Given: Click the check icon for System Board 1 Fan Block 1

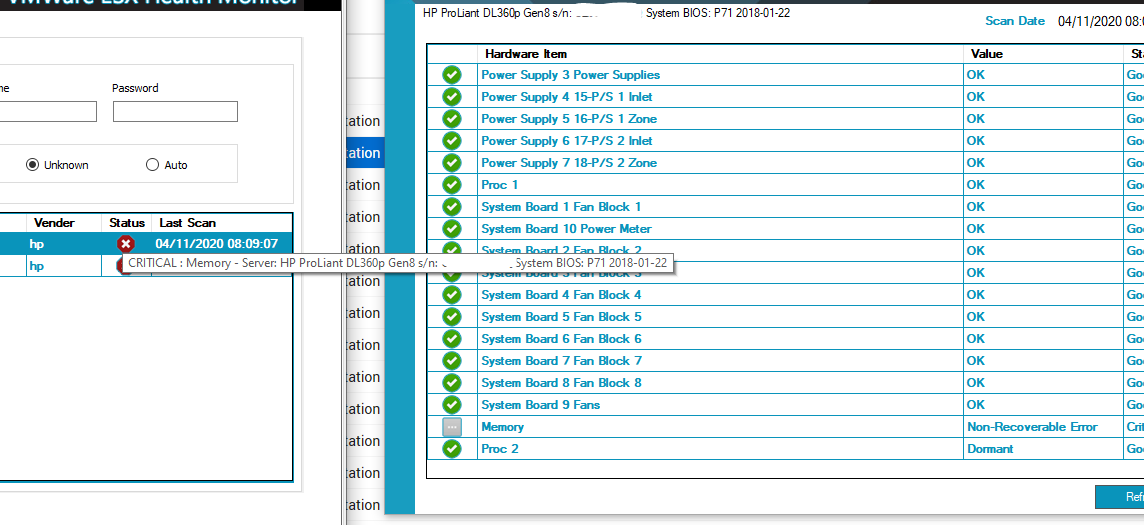Looking at the screenshot, I should click(x=452, y=207).
